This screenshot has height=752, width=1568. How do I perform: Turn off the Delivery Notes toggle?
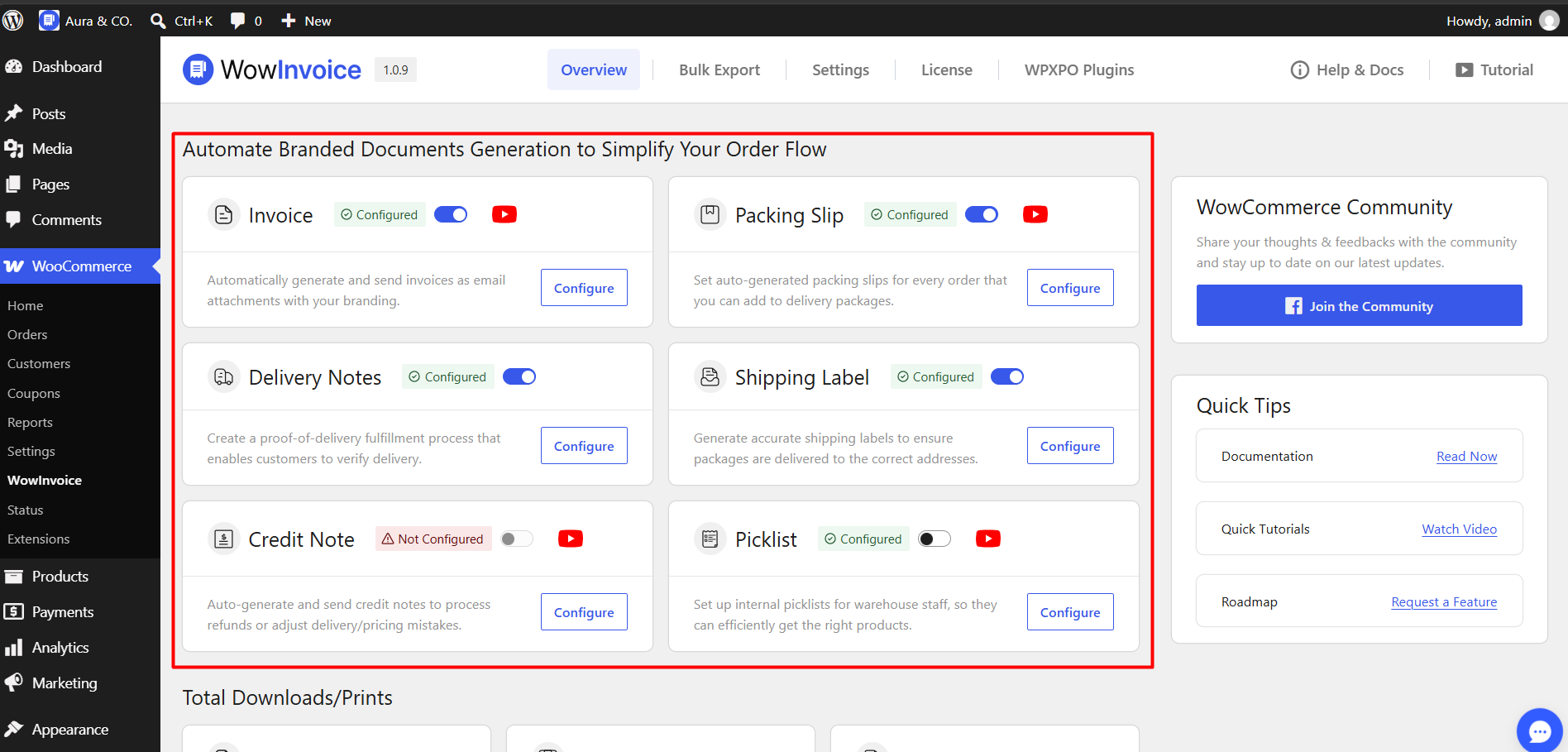tap(519, 376)
